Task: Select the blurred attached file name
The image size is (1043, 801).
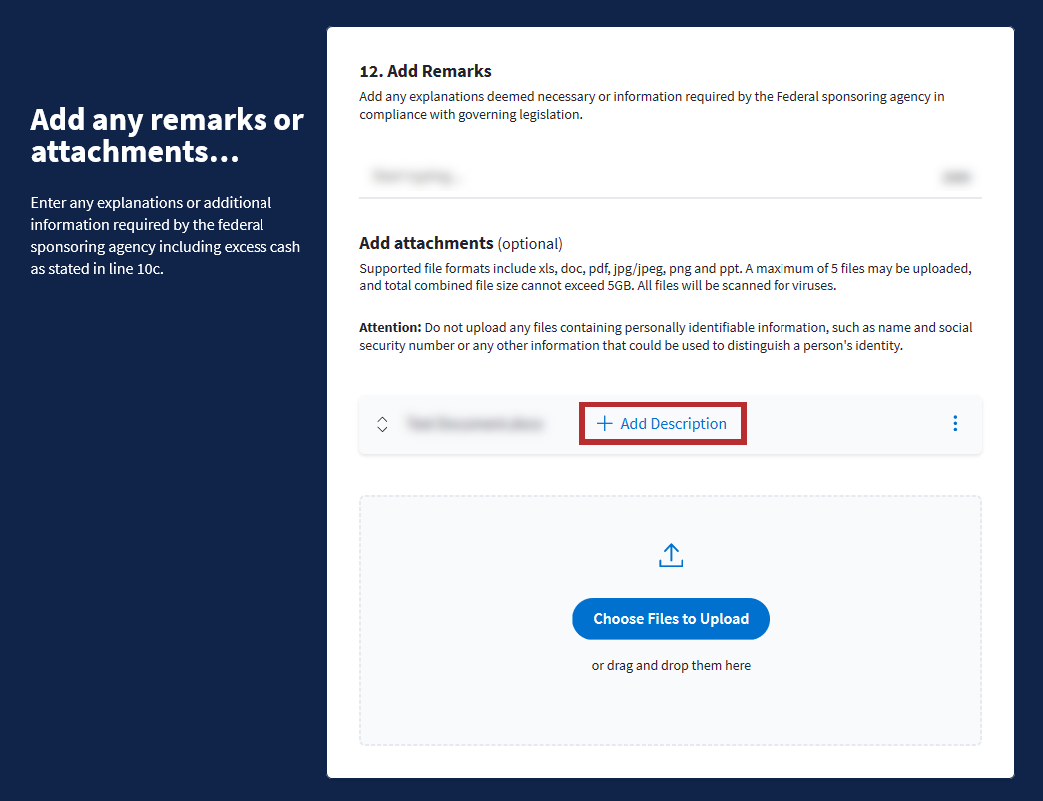Action: pyautogui.click(x=475, y=424)
